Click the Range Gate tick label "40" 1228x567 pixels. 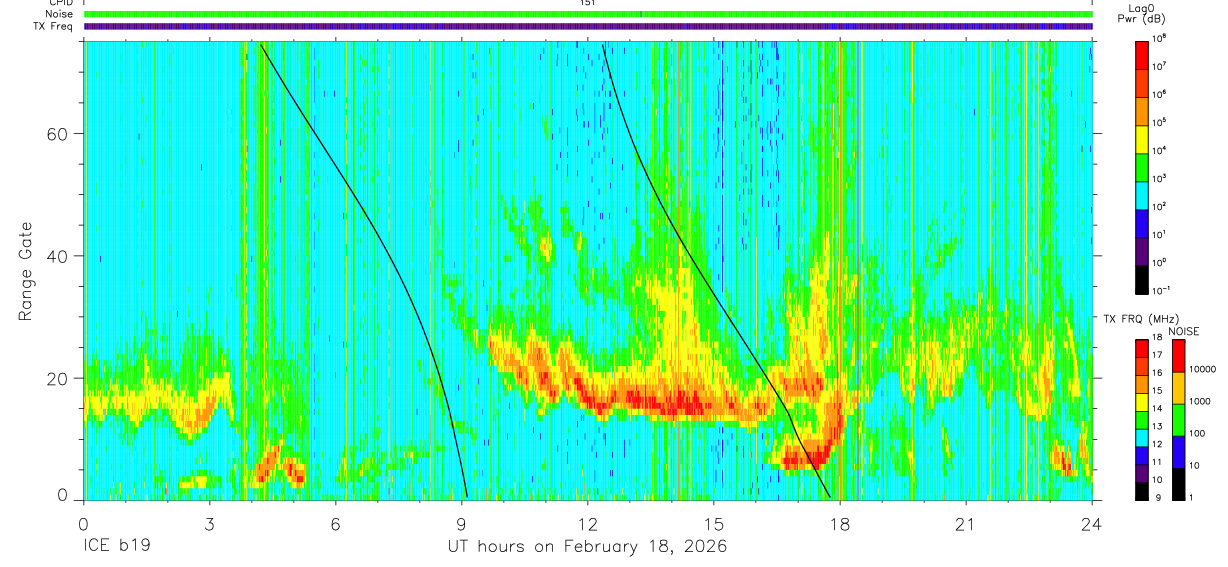pos(58,256)
